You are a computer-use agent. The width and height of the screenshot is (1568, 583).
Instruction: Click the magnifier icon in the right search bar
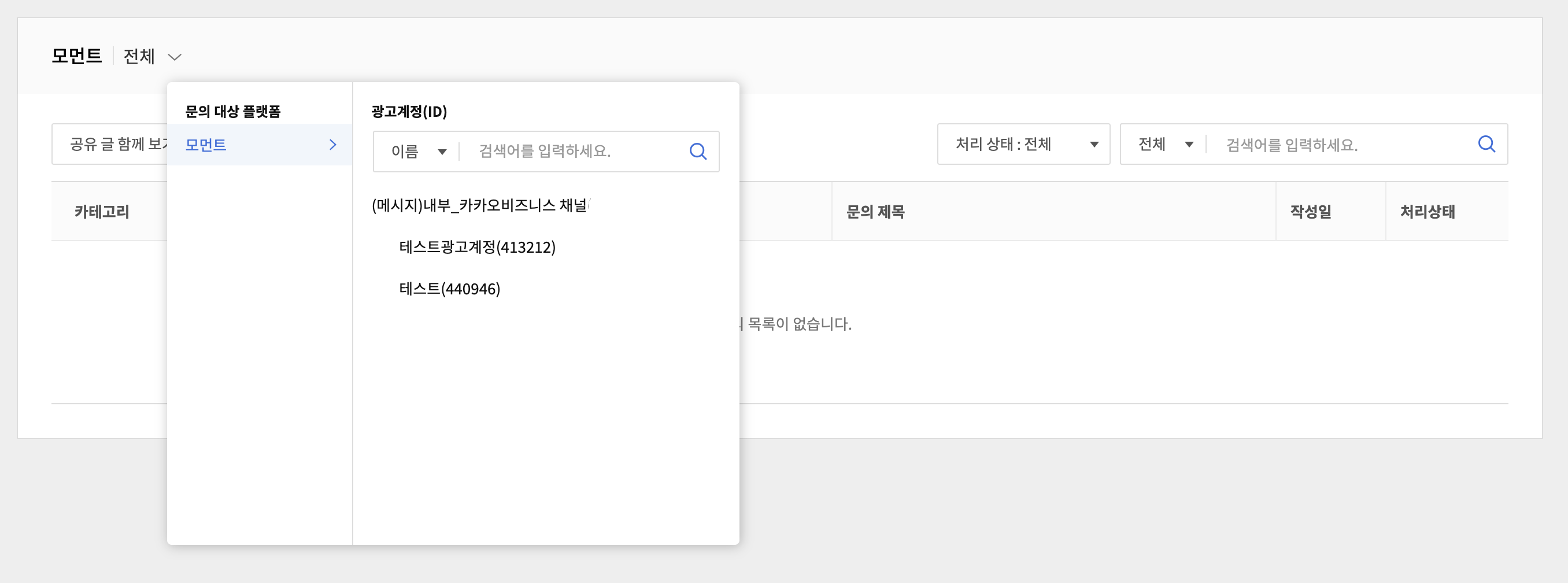pos(1486,145)
